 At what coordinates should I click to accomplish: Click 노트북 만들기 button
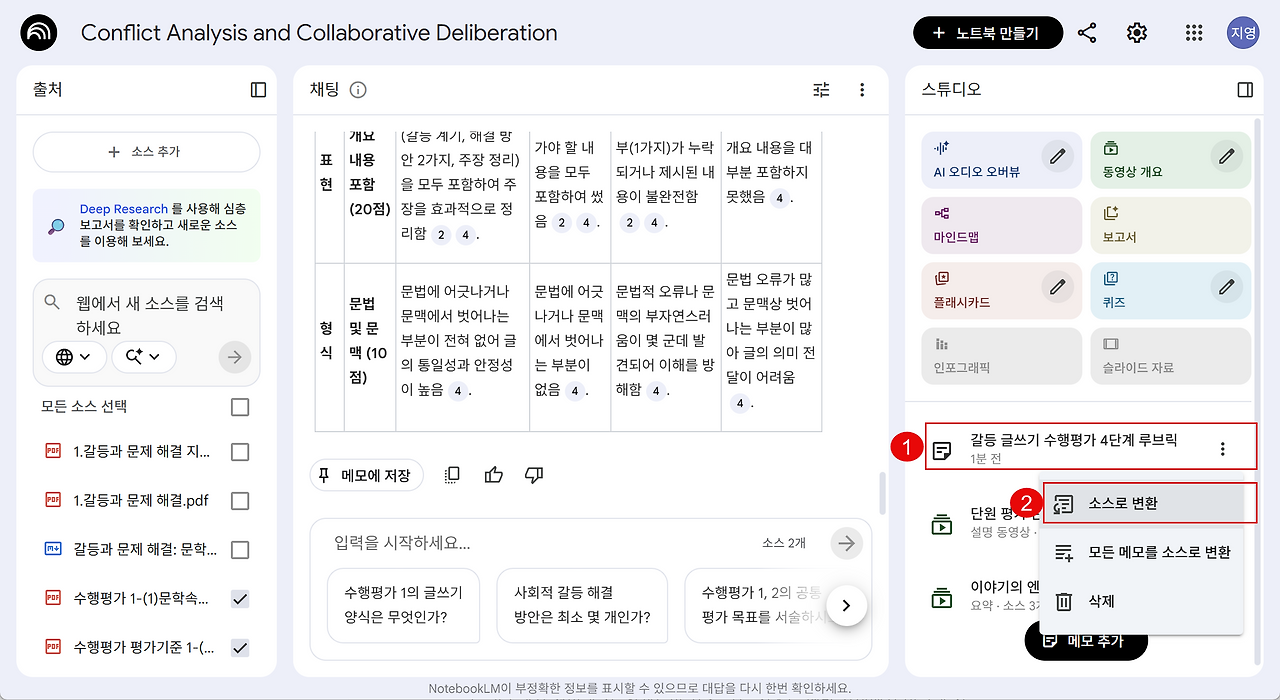coord(988,33)
